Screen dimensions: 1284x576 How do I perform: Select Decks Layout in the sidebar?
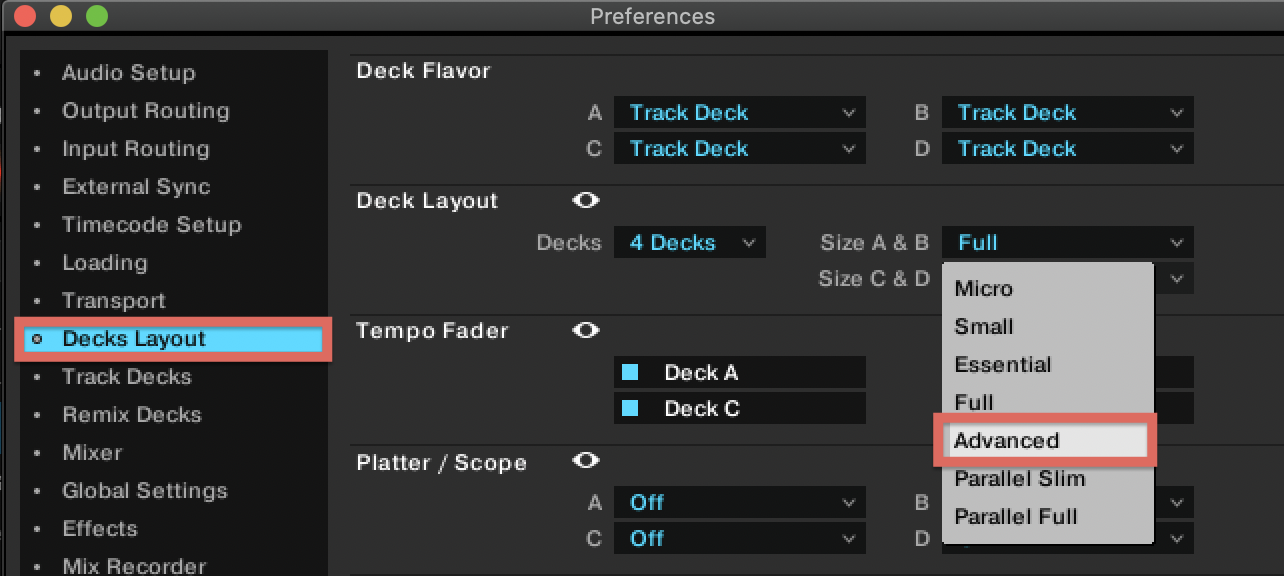click(173, 339)
